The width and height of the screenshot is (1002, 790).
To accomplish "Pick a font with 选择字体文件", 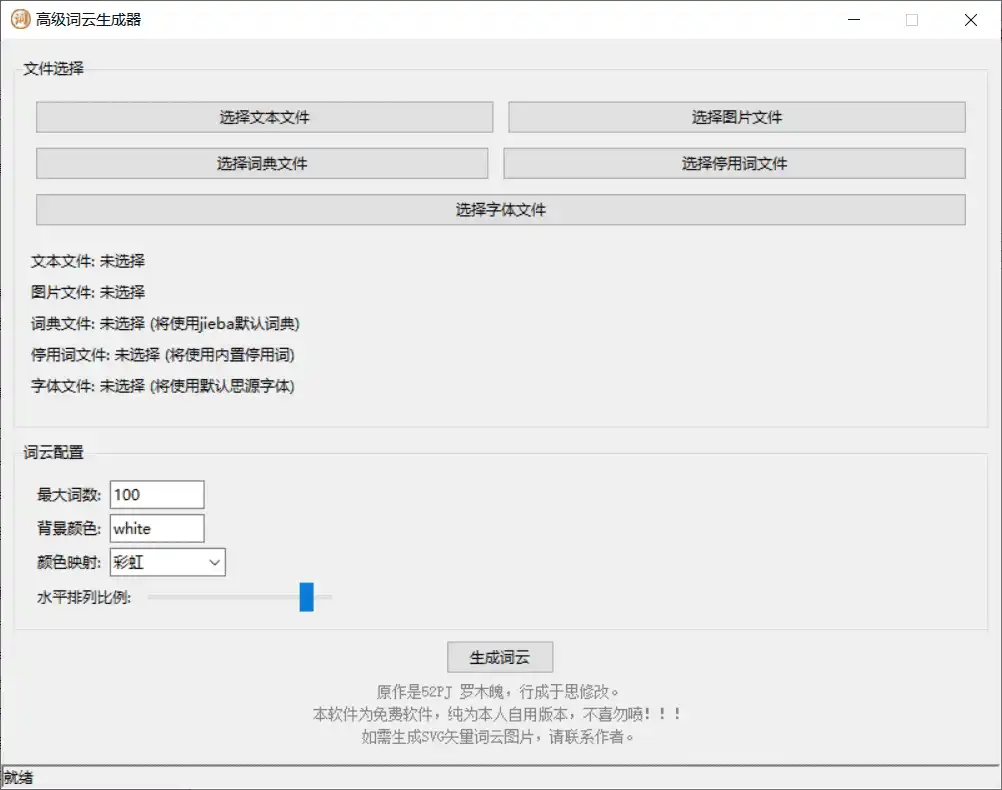I will tap(500, 210).
